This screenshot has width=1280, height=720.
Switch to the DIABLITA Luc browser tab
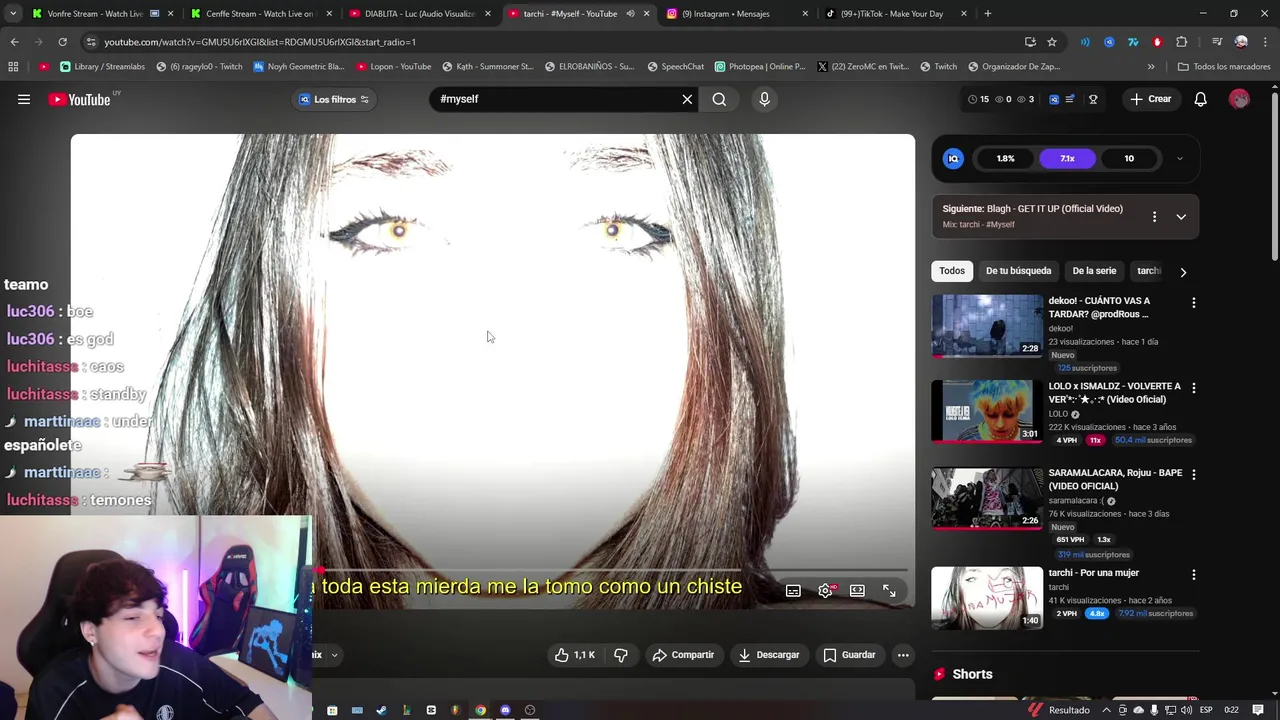pos(420,14)
